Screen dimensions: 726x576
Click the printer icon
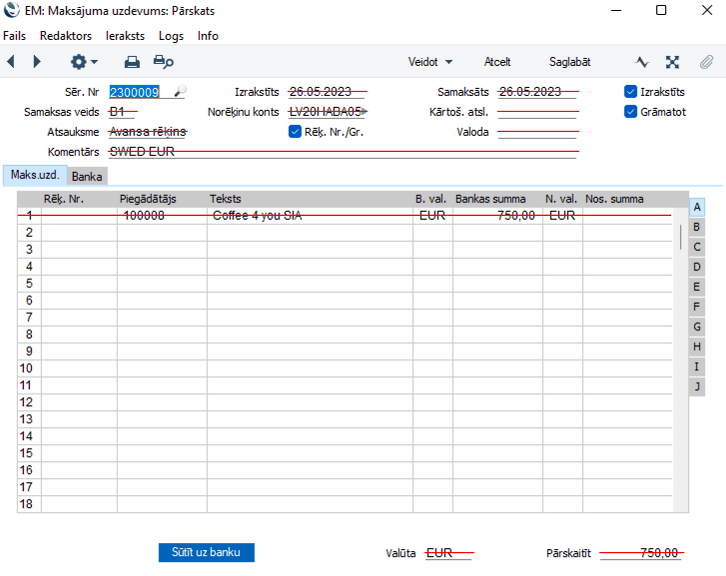tap(132, 62)
